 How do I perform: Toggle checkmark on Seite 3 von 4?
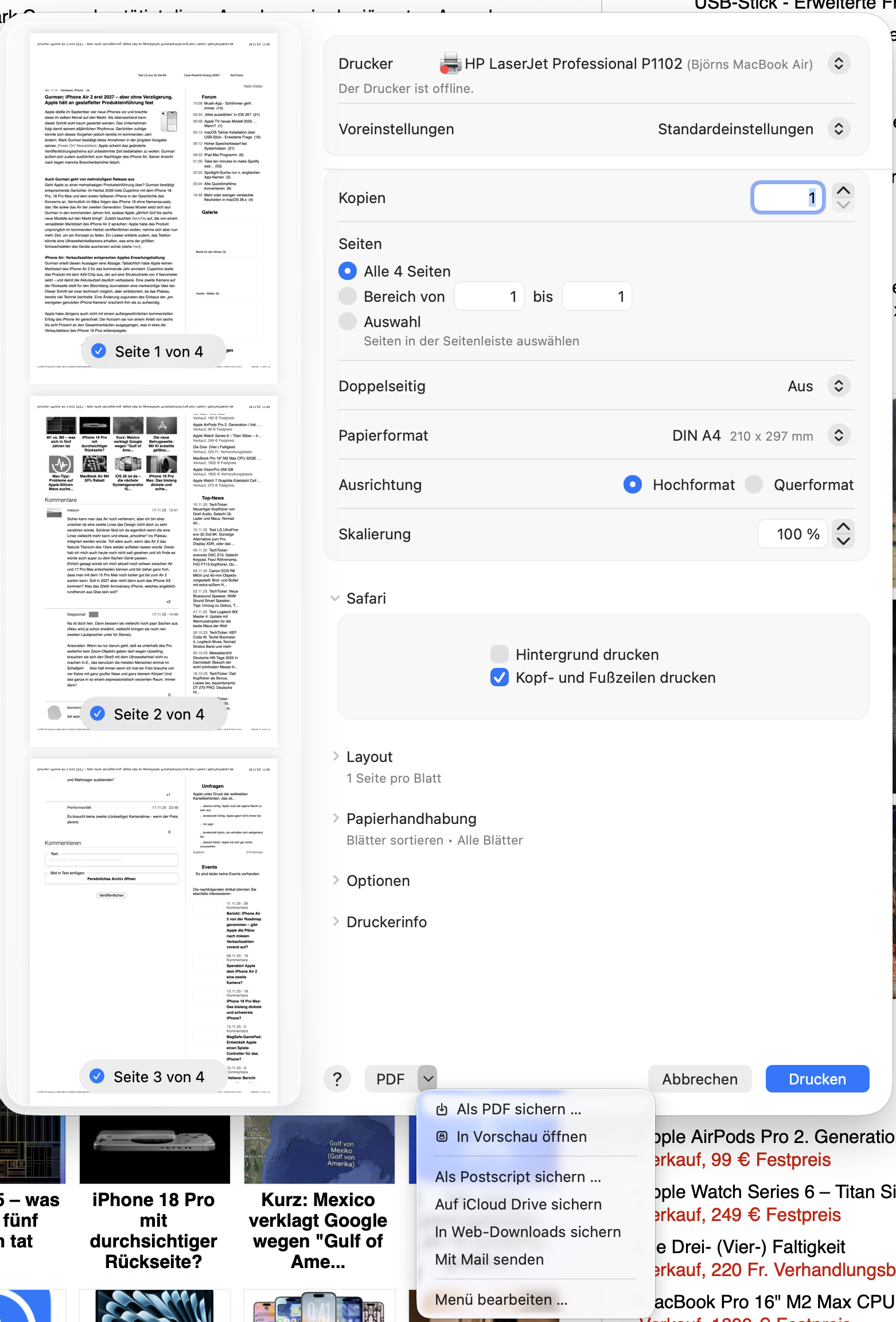(98, 1076)
